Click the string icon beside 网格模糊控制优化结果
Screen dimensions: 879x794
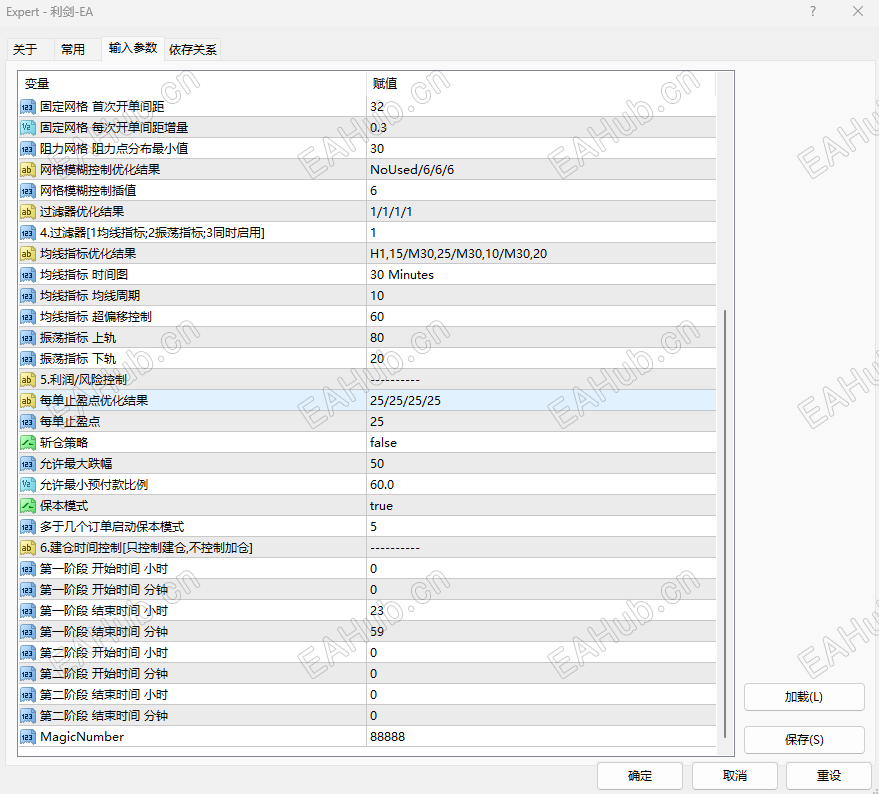tap(27, 170)
